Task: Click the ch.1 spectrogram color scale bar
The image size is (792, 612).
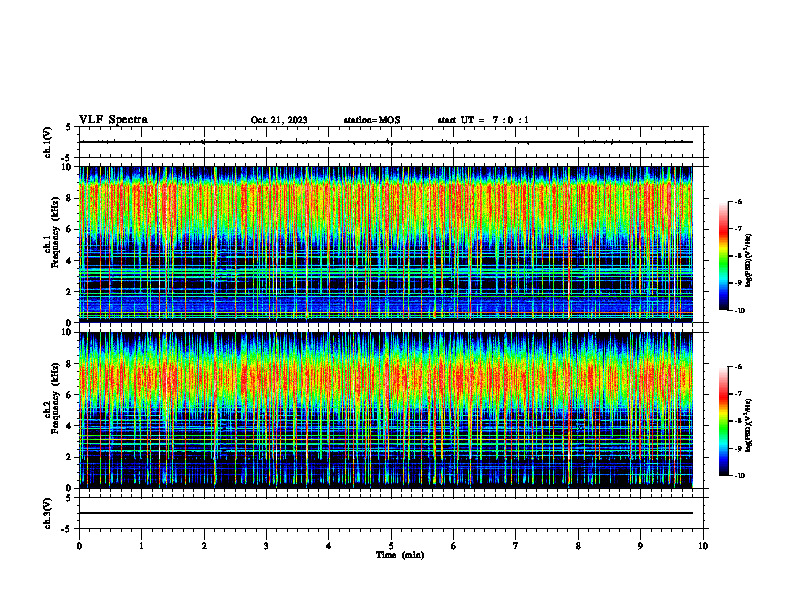Action: click(x=723, y=256)
